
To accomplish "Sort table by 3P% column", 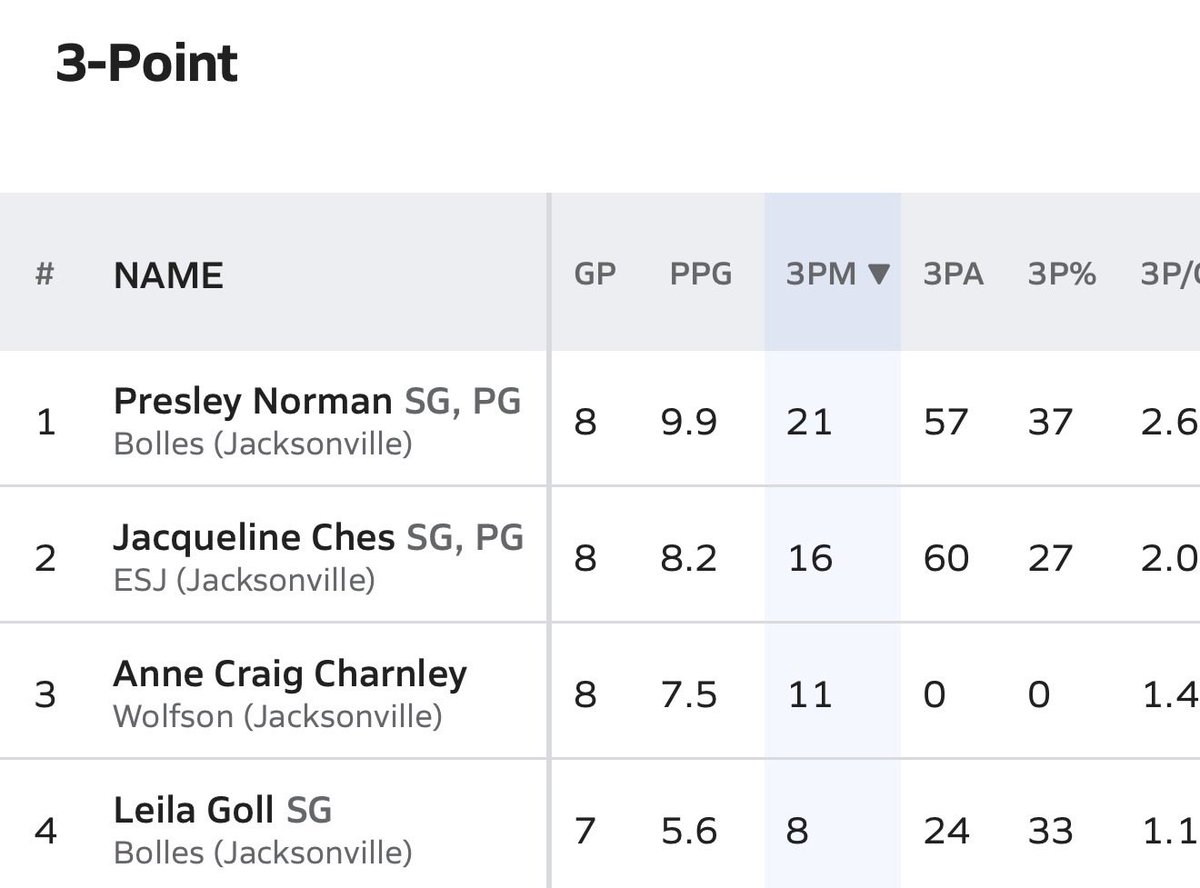I will (1062, 274).
